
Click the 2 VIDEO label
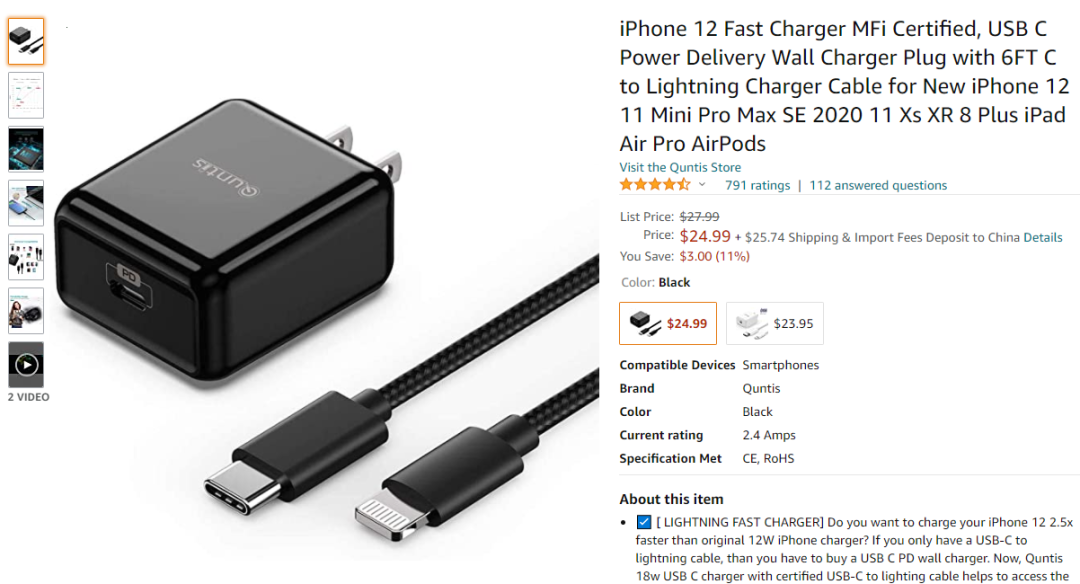(28, 397)
